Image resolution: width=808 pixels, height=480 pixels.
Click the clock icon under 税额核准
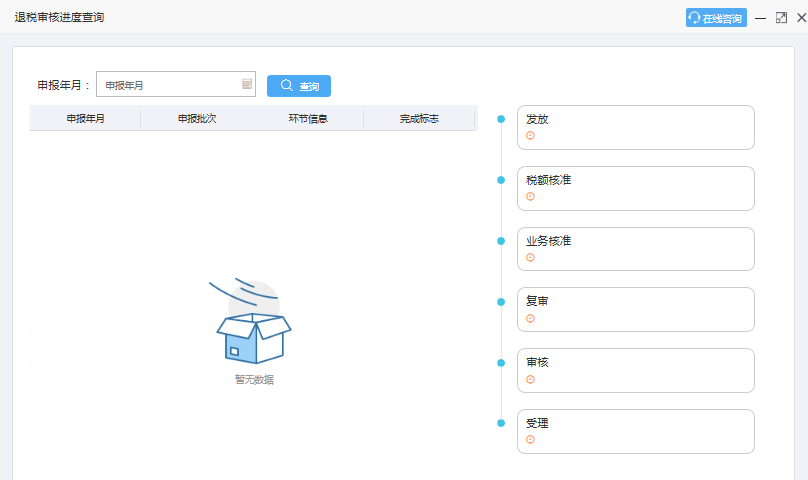pyautogui.click(x=530, y=196)
